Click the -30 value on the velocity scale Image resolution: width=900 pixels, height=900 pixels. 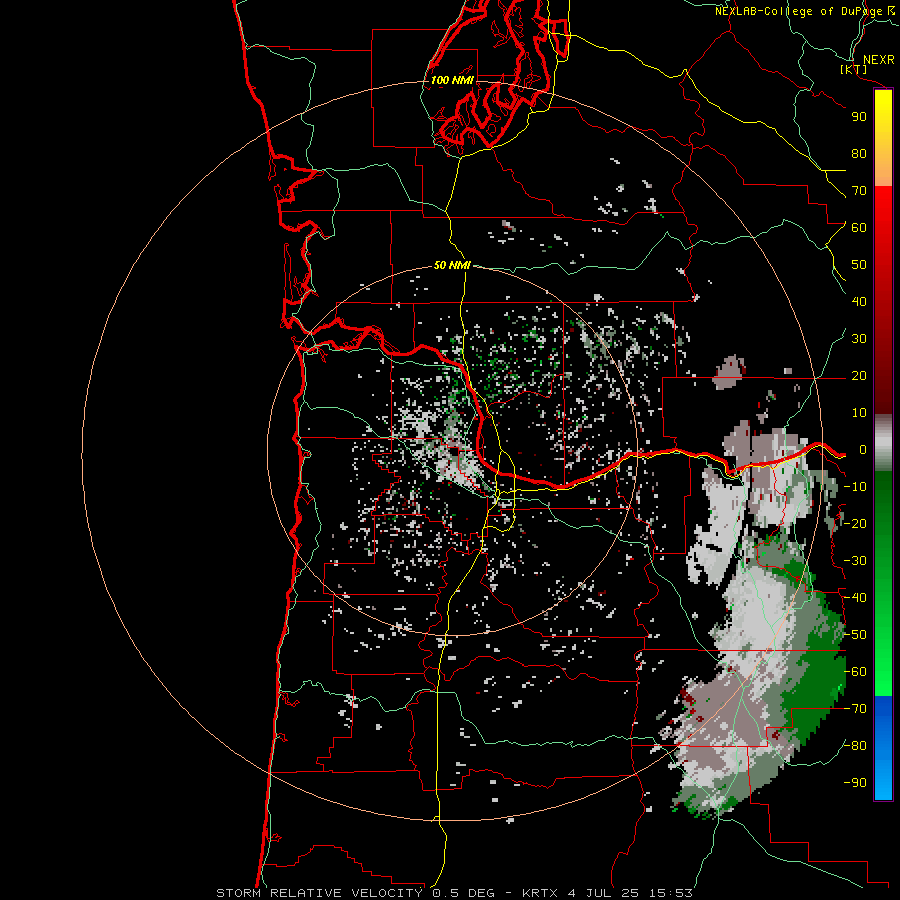pyautogui.click(x=855, y=561)
